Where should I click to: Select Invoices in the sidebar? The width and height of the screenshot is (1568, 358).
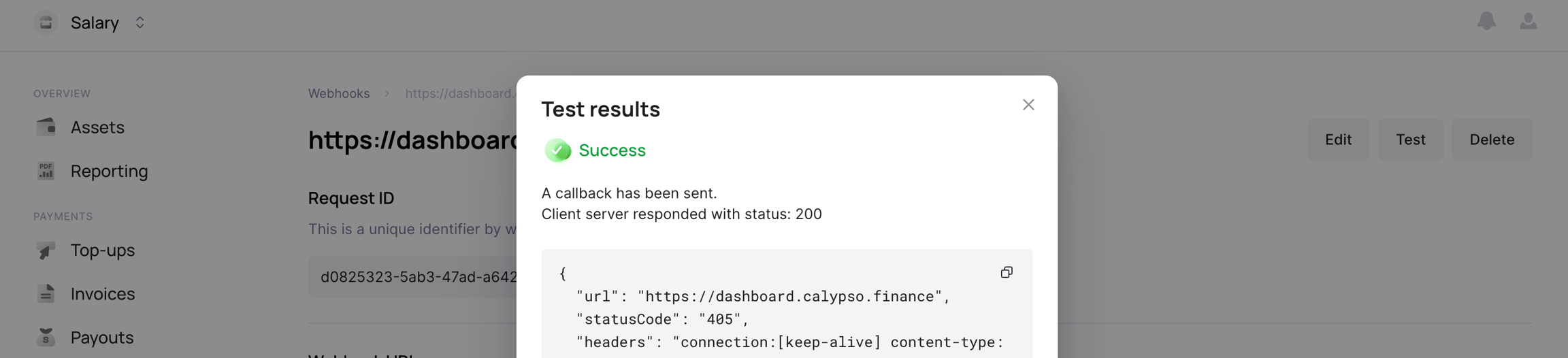[x=103, y=294]
